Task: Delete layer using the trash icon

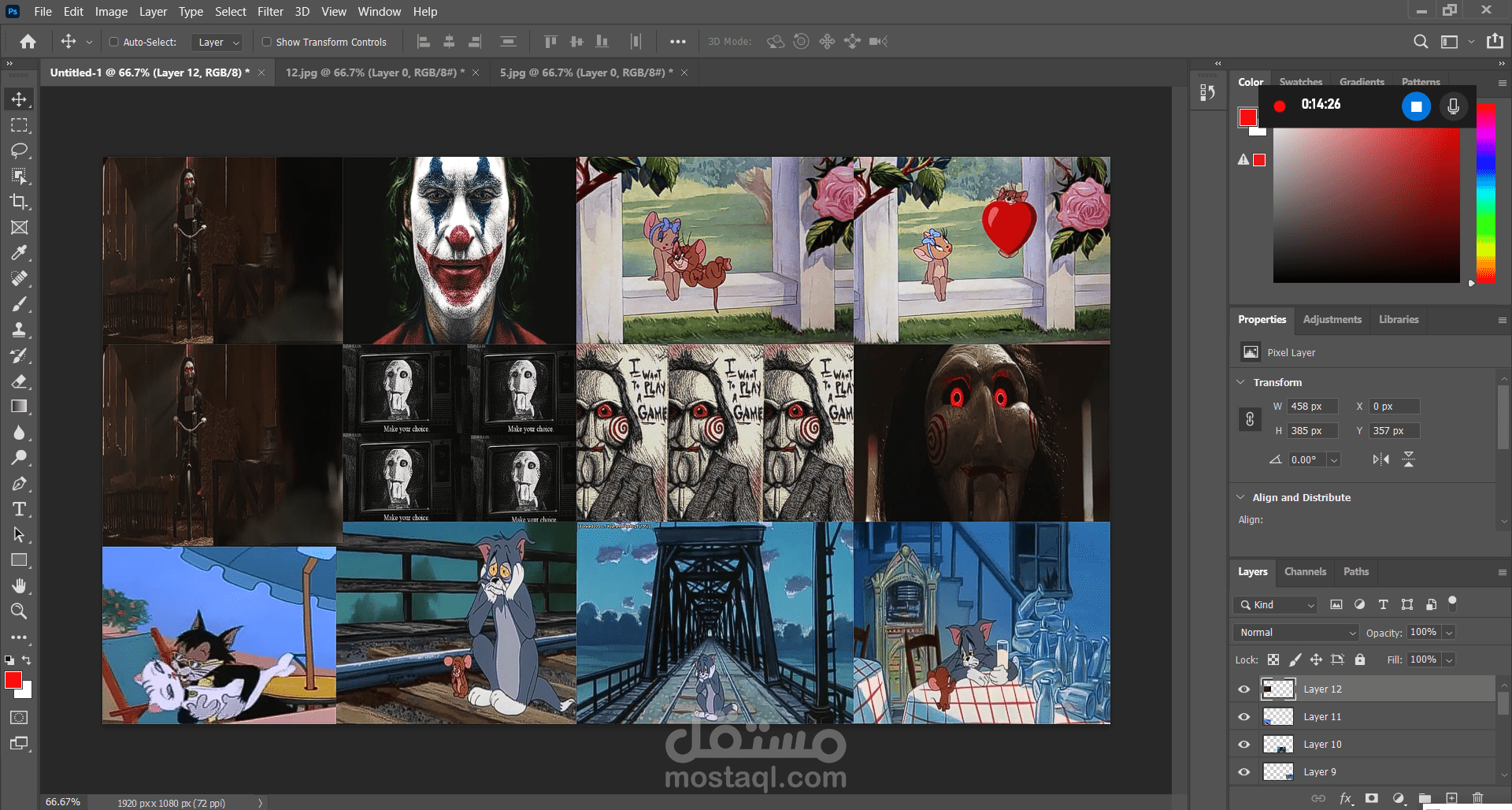Action: pyautogui.click(x=1477, y=798)
